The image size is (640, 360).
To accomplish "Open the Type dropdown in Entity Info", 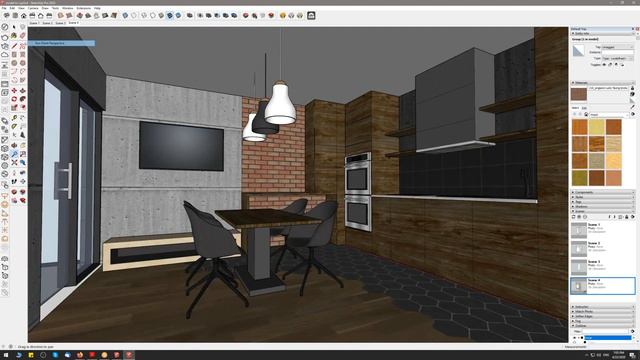I will click(618, 58).
